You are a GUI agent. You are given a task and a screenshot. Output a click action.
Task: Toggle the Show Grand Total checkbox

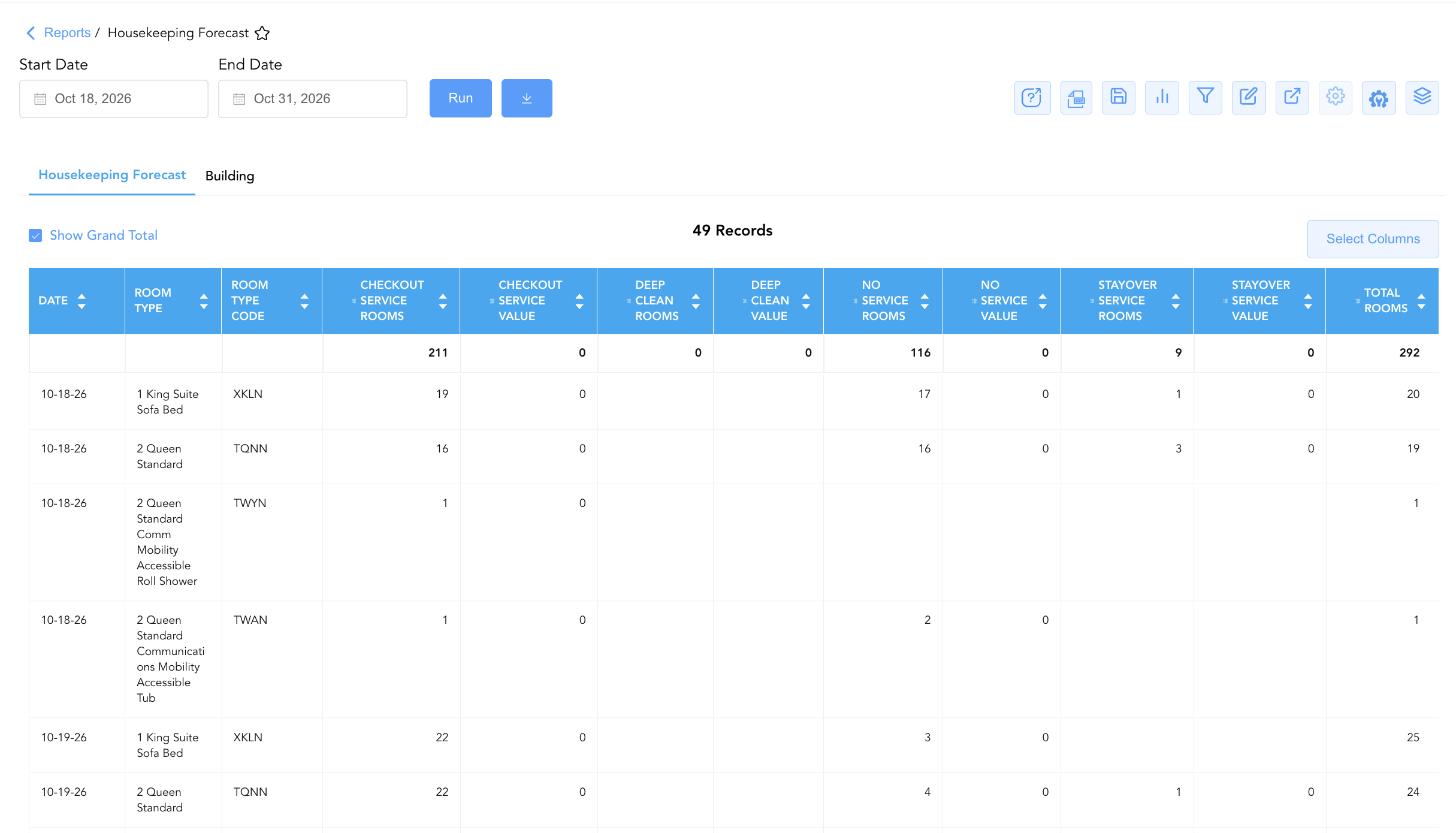coord(35,236)
